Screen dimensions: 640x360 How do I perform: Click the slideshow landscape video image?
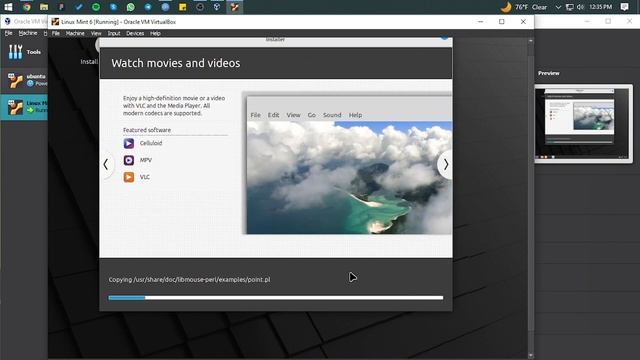tap(349, 178)
